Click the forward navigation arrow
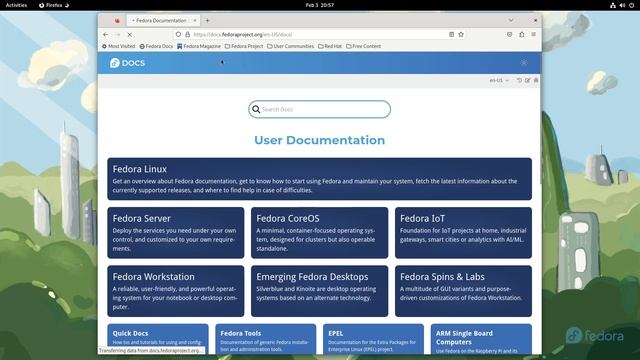Image resolution: width=640 pixels, height=360 pixels. click(x=118, y=35)
